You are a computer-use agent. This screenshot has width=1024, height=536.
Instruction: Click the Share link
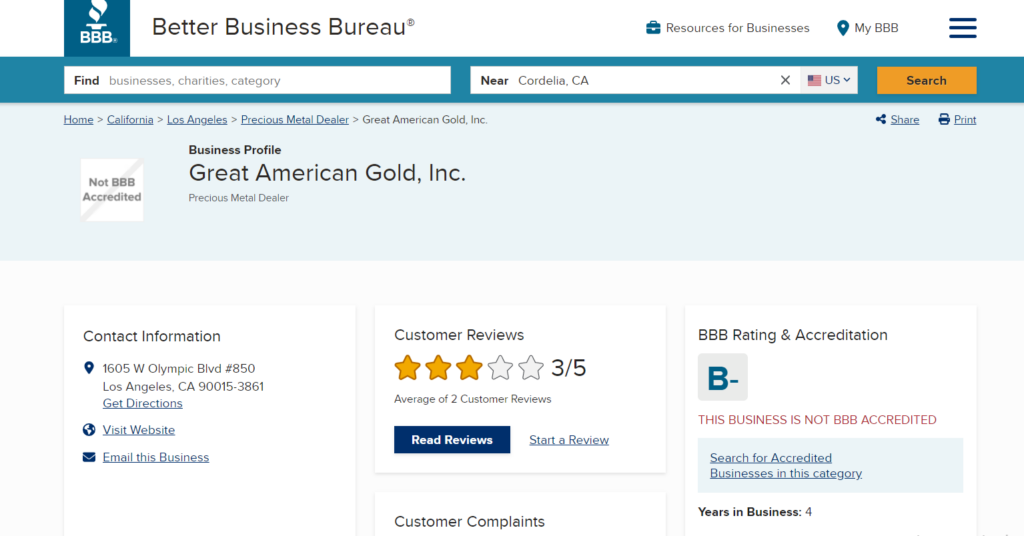(904, 119)
